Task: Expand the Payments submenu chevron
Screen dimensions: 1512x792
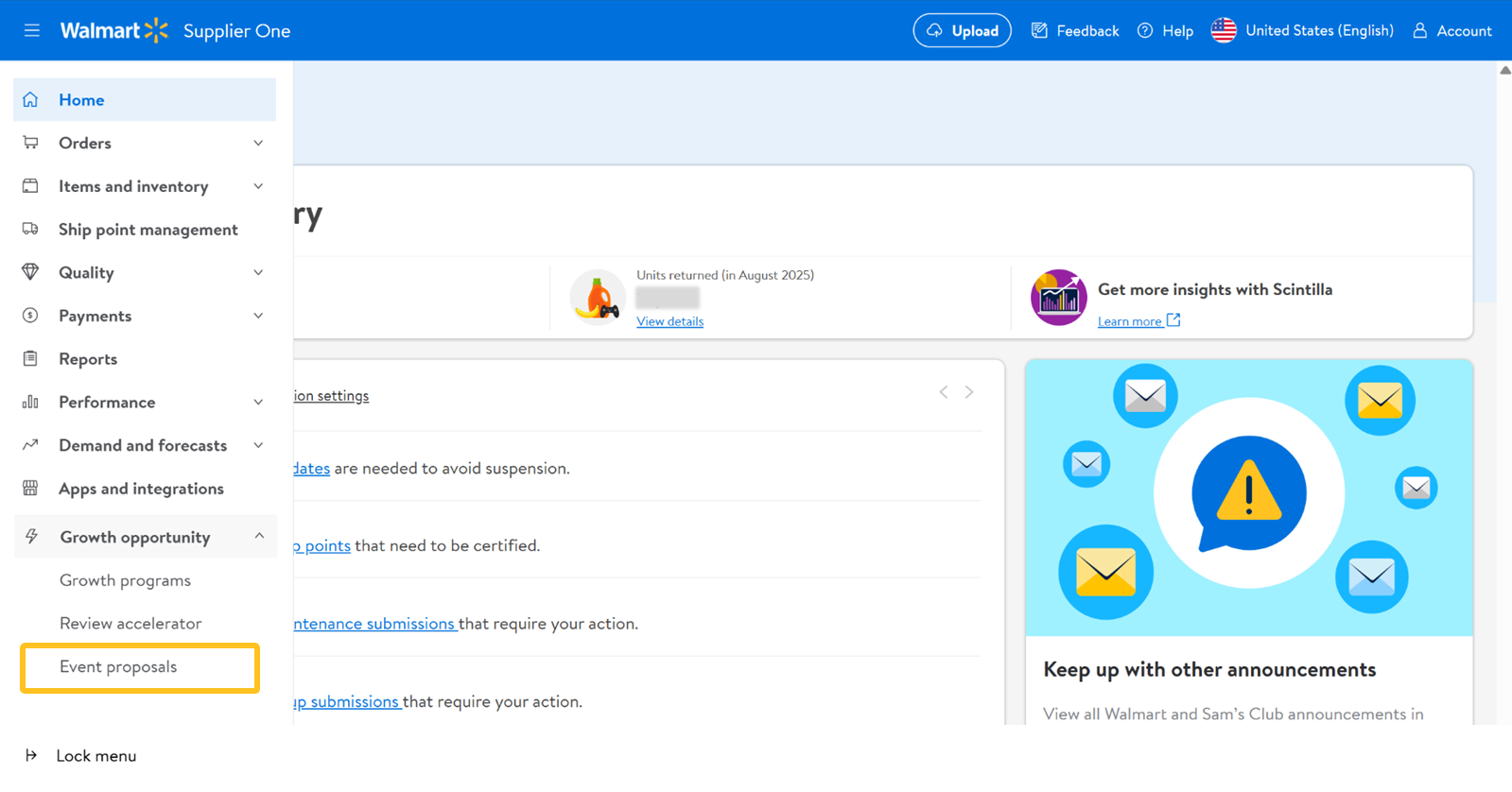Action: pyautogui.click(x=258, y=316)
